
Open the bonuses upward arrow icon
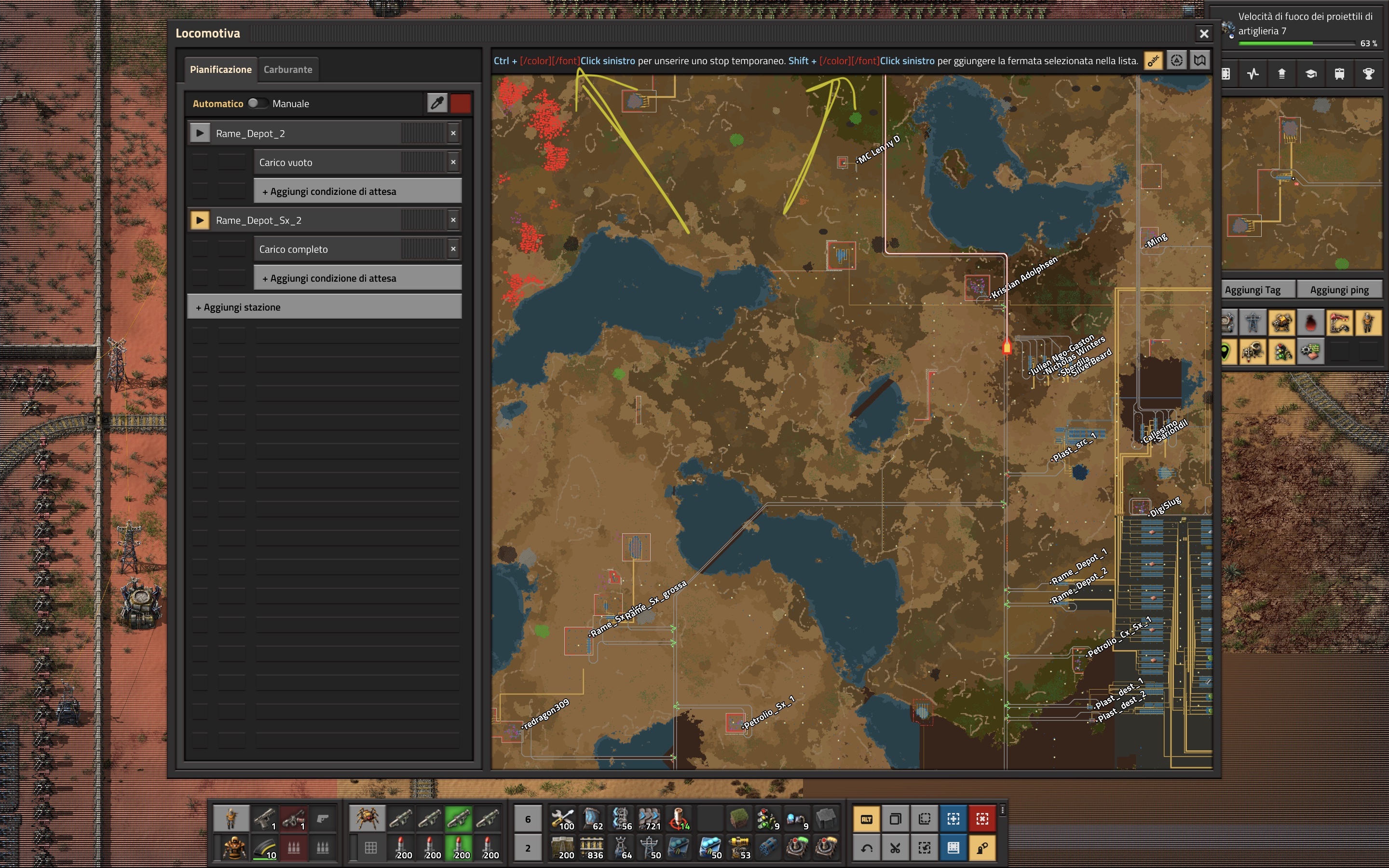(x=1281, y=73)
